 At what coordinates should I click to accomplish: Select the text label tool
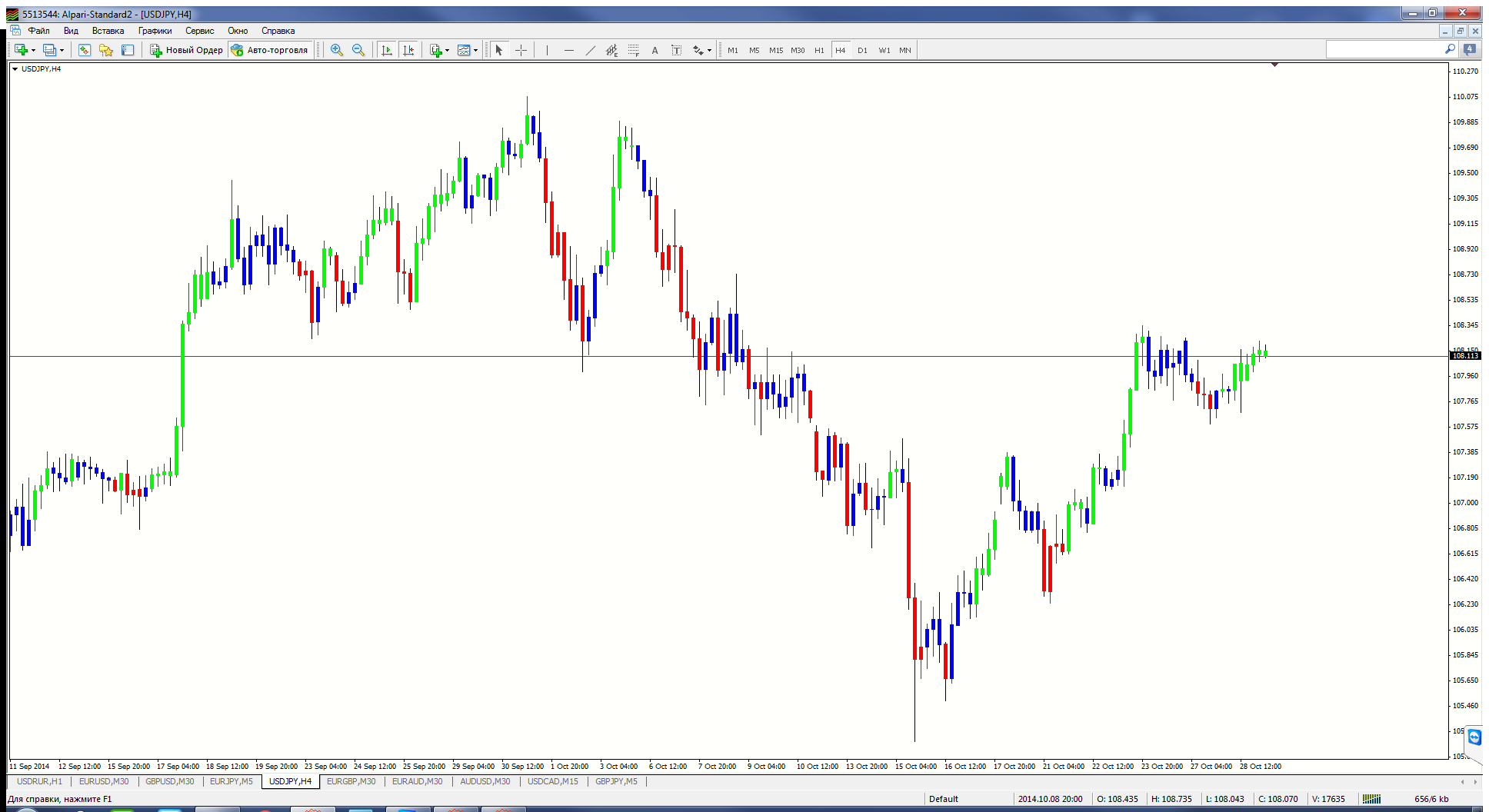pyautogui.click(x=676, y=50)
